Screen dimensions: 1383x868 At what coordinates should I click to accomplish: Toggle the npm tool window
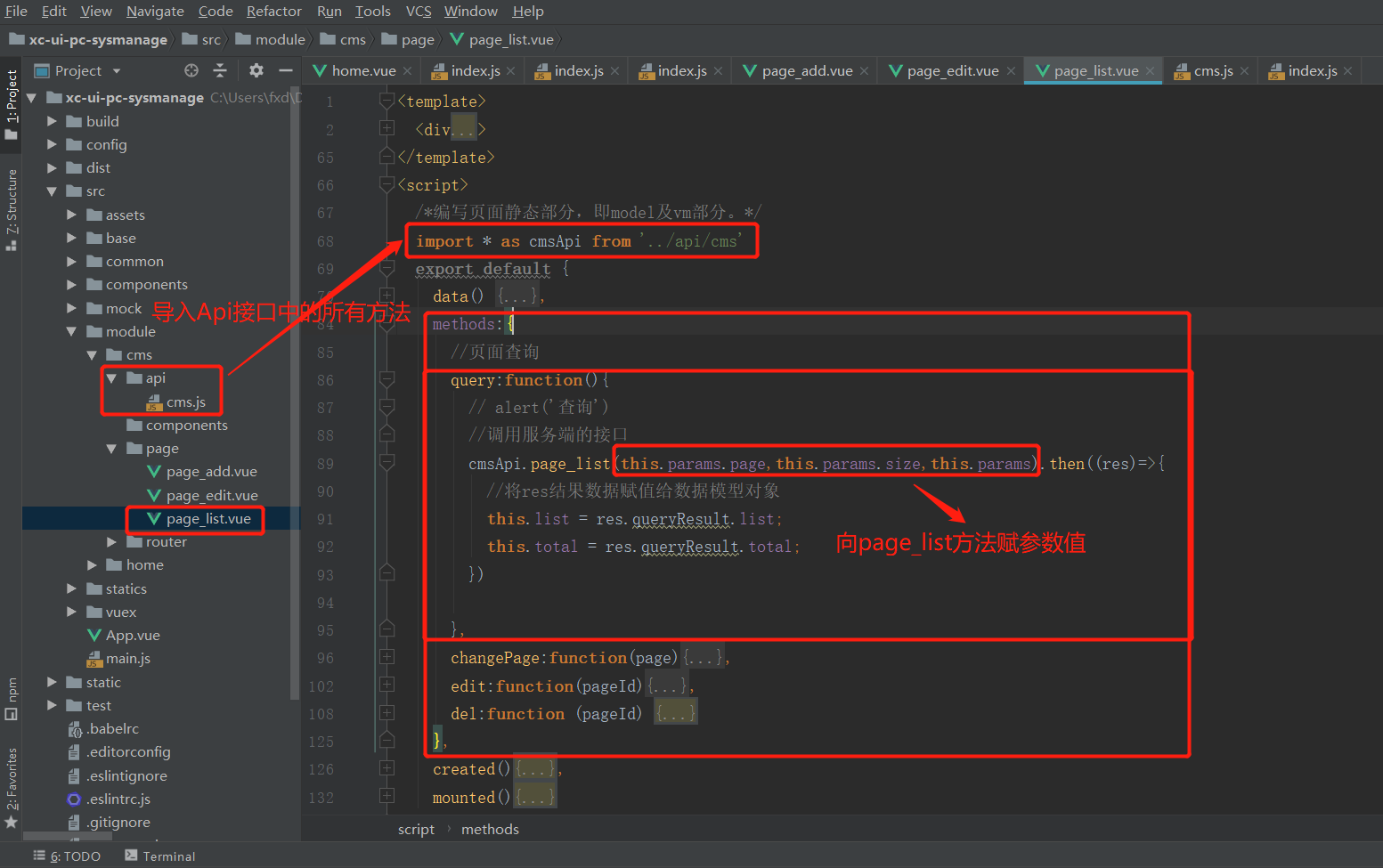coord(12,699)
